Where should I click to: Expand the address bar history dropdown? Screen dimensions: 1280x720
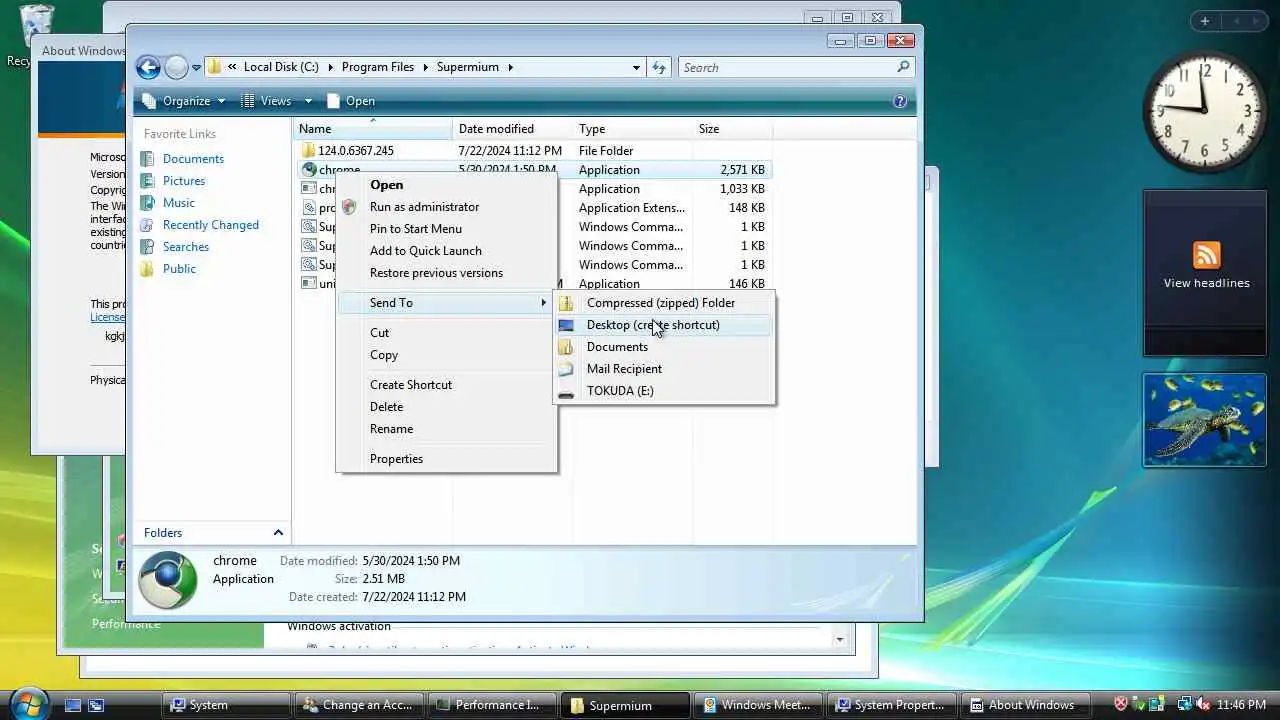pyautogui.click(x=636, y=67)
